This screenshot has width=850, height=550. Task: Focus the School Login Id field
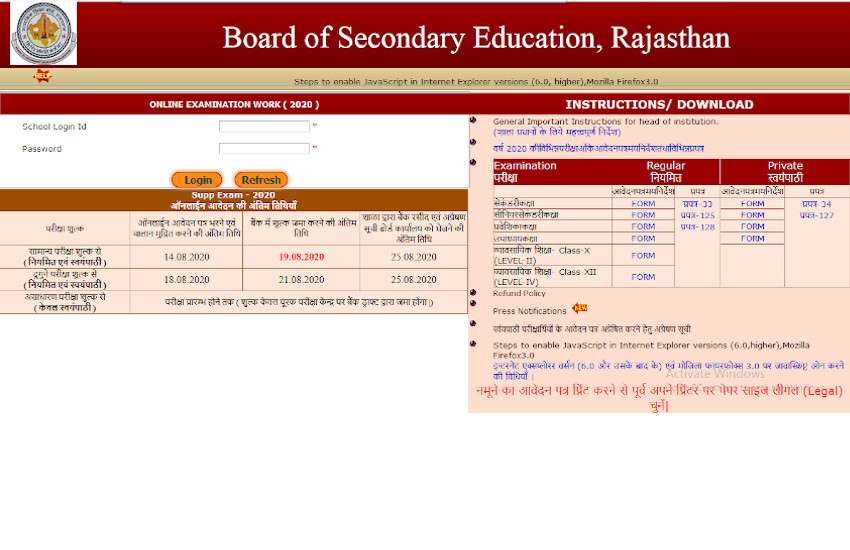pyautogui.click(x=264, y=126)
